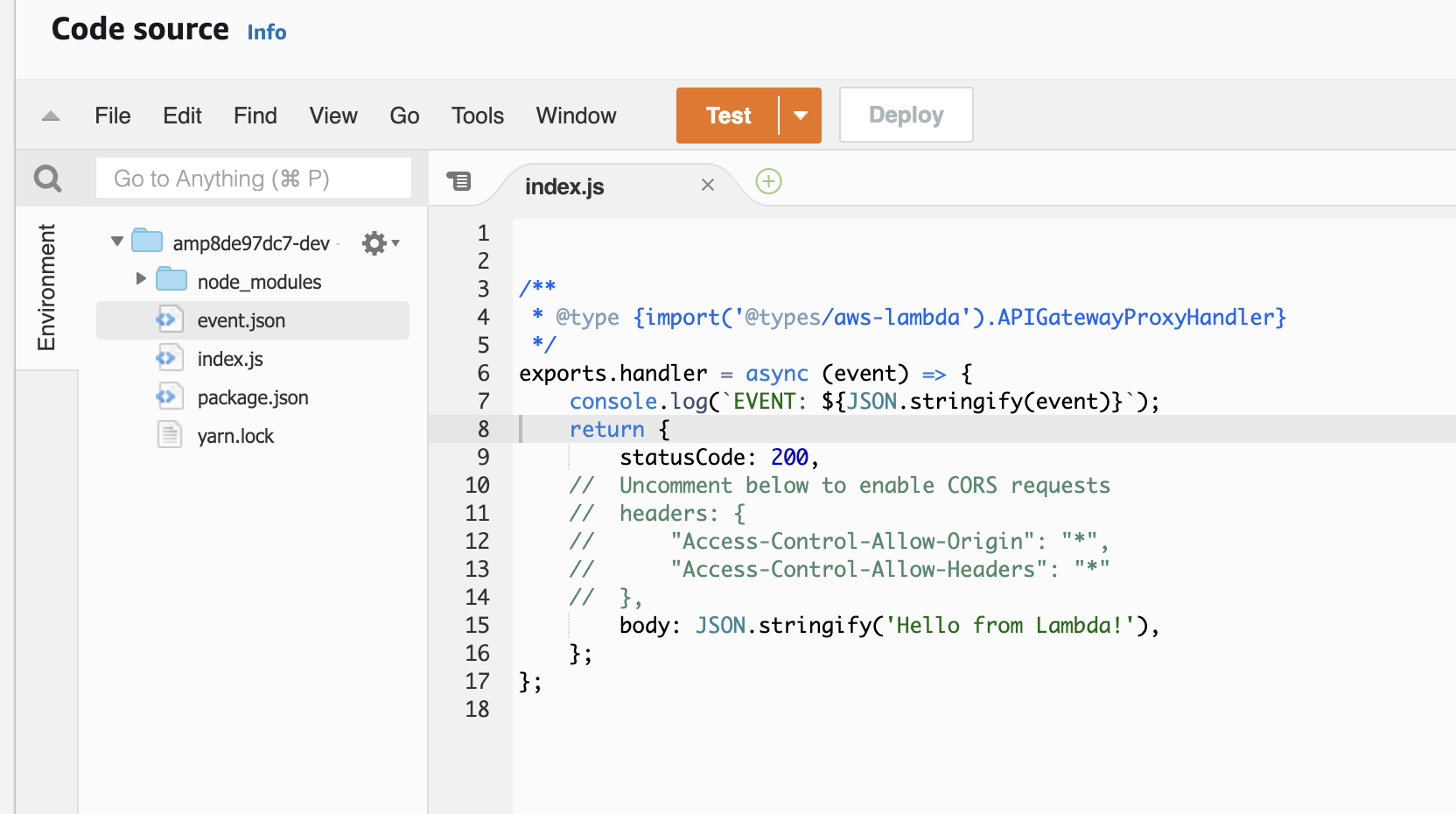This screenshot has height=814, width=1456.
Task: Click the @type APIGatewayProxyHandler comment
Action: tap(909, 317)
